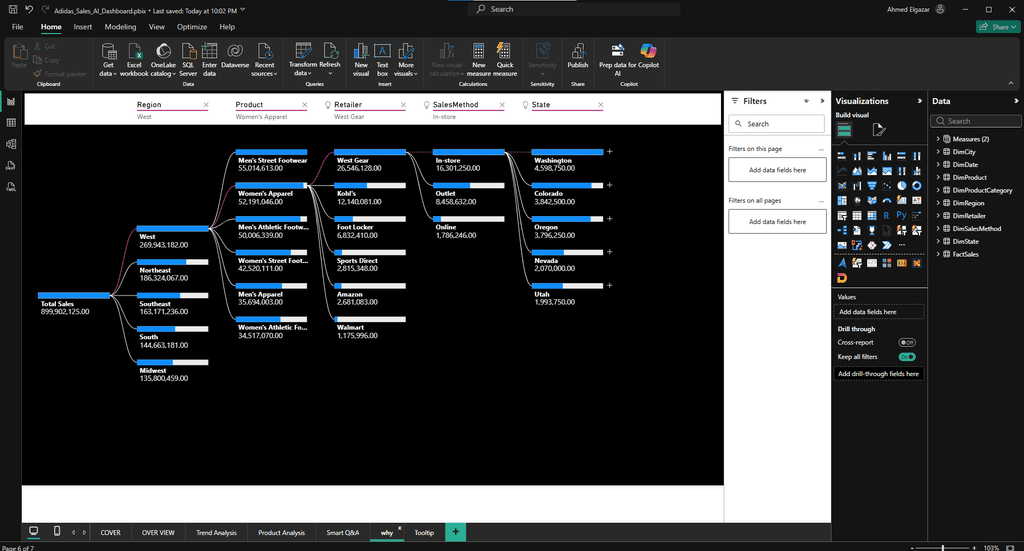
Task: Toggle the Cross-report drill through switch
Action: pyautogui.click(x=907, y=342)
